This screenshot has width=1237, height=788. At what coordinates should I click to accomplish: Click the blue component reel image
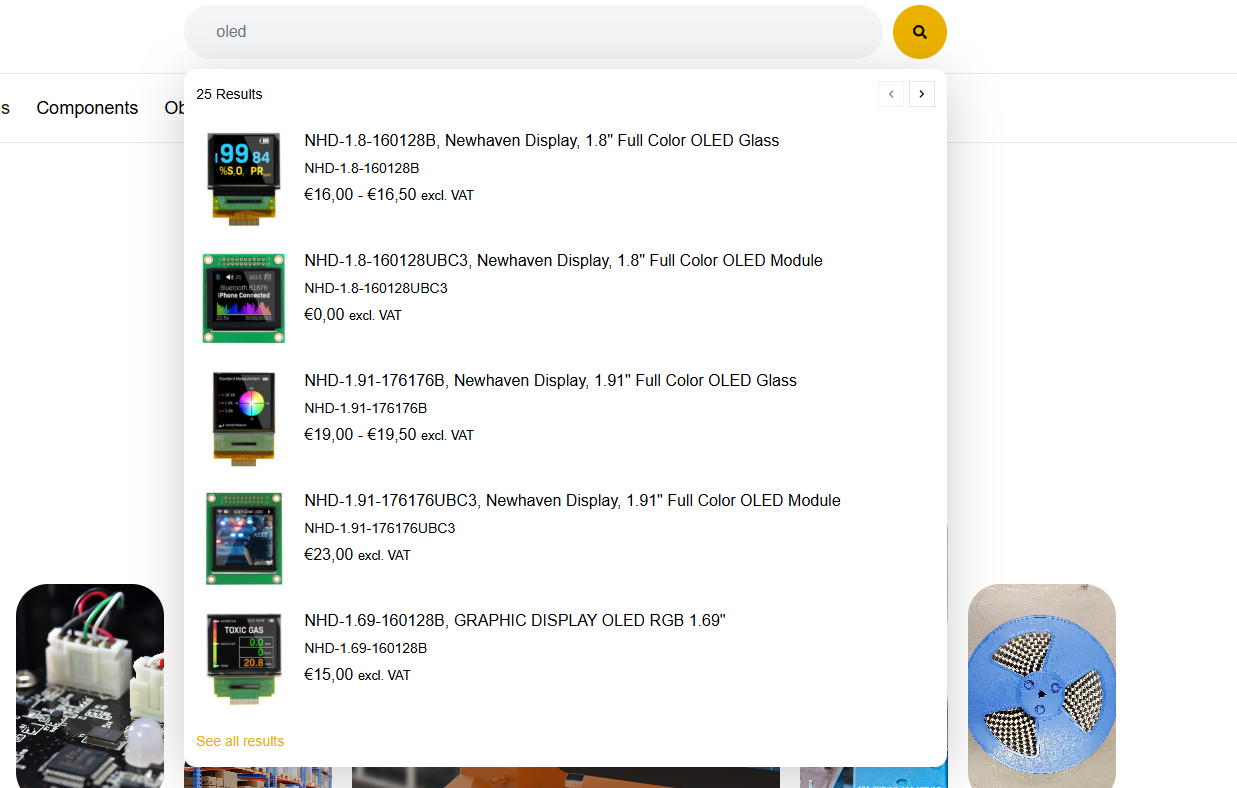[1041, 685]
